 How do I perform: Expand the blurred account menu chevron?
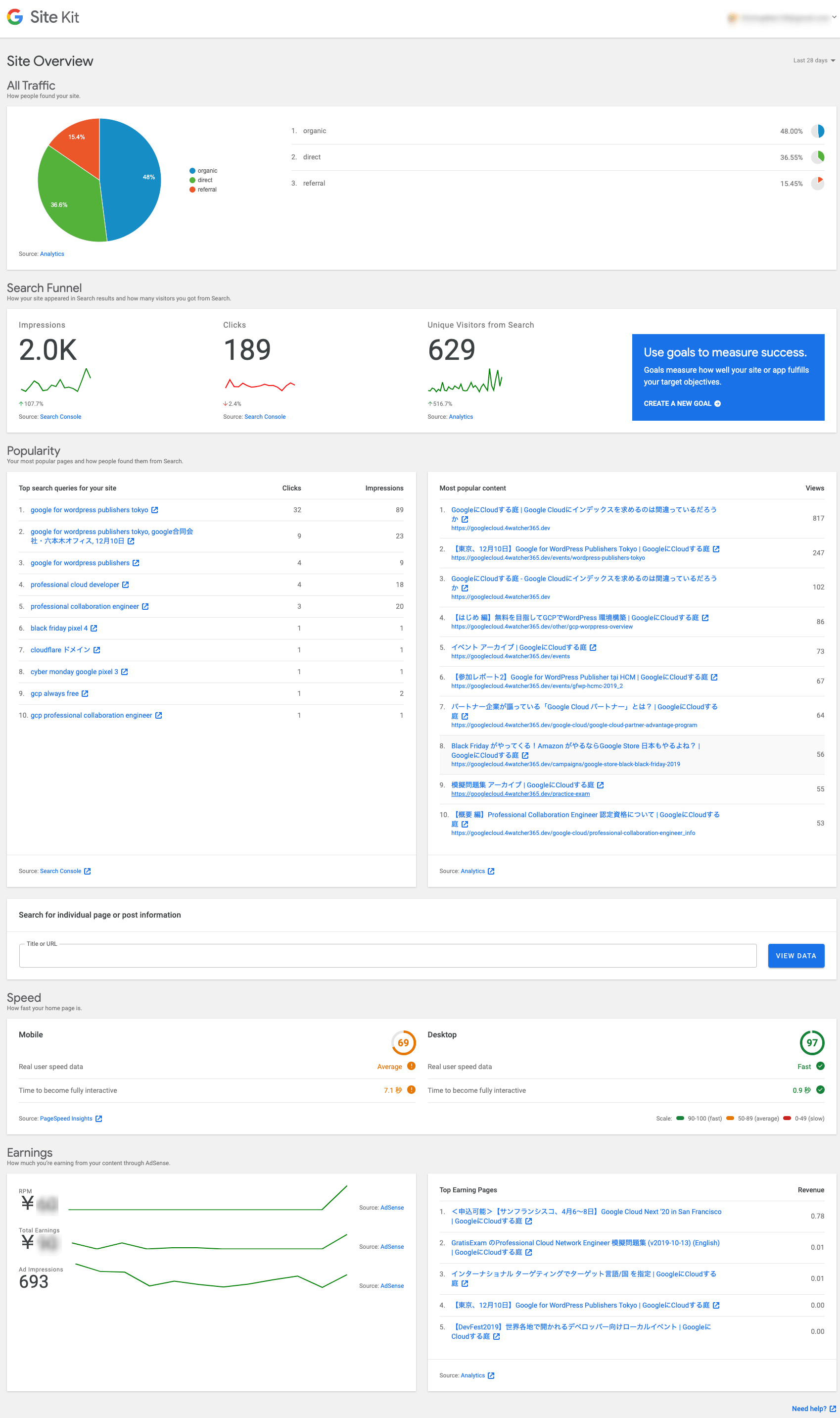834,17
